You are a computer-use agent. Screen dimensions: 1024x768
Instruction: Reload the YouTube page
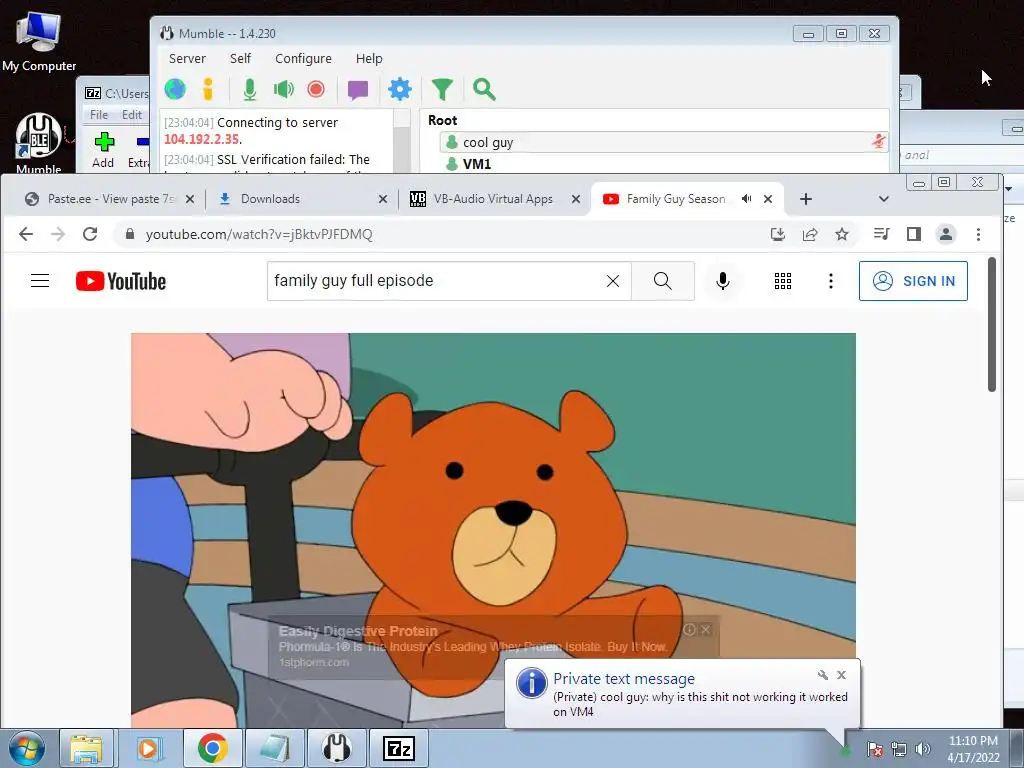click(x=90, y=234)
